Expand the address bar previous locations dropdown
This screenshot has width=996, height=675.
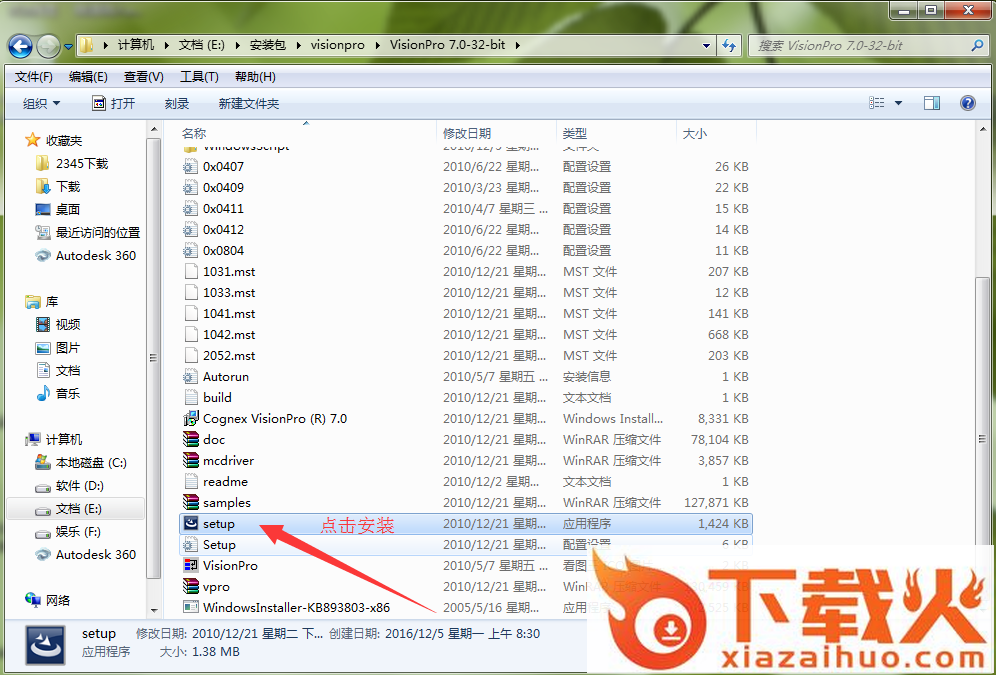(x=706, y=45)
